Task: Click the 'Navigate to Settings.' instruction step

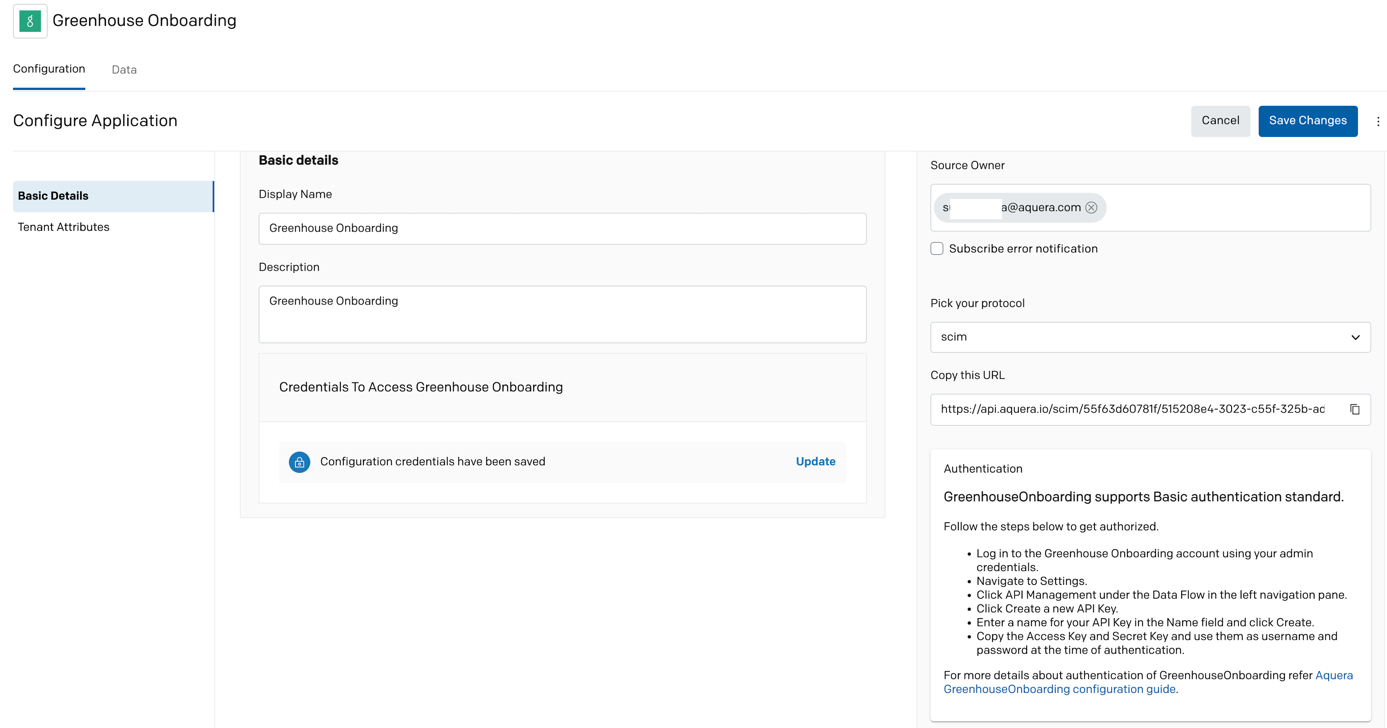Action: click(1031, 581)
